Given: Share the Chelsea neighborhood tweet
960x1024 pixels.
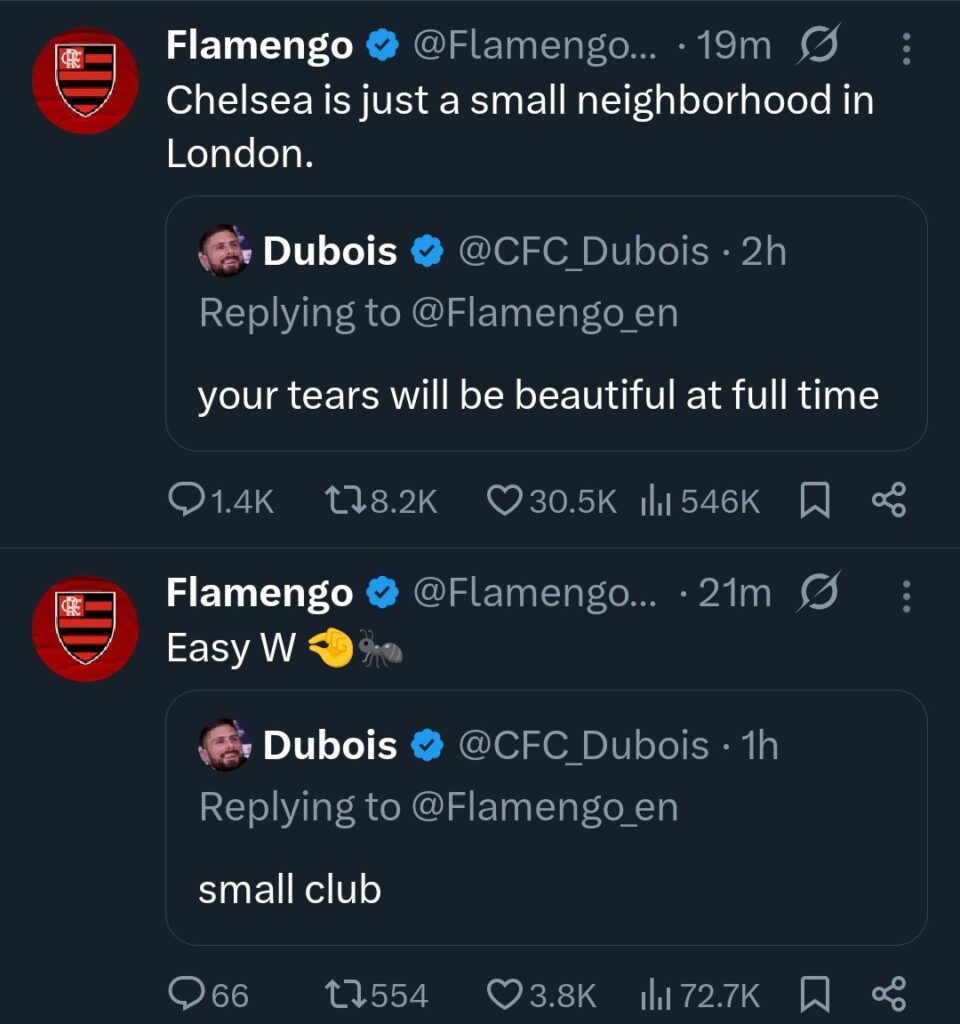Looking at the screenshot, I should pyautogui.click(x=889, y=500).
